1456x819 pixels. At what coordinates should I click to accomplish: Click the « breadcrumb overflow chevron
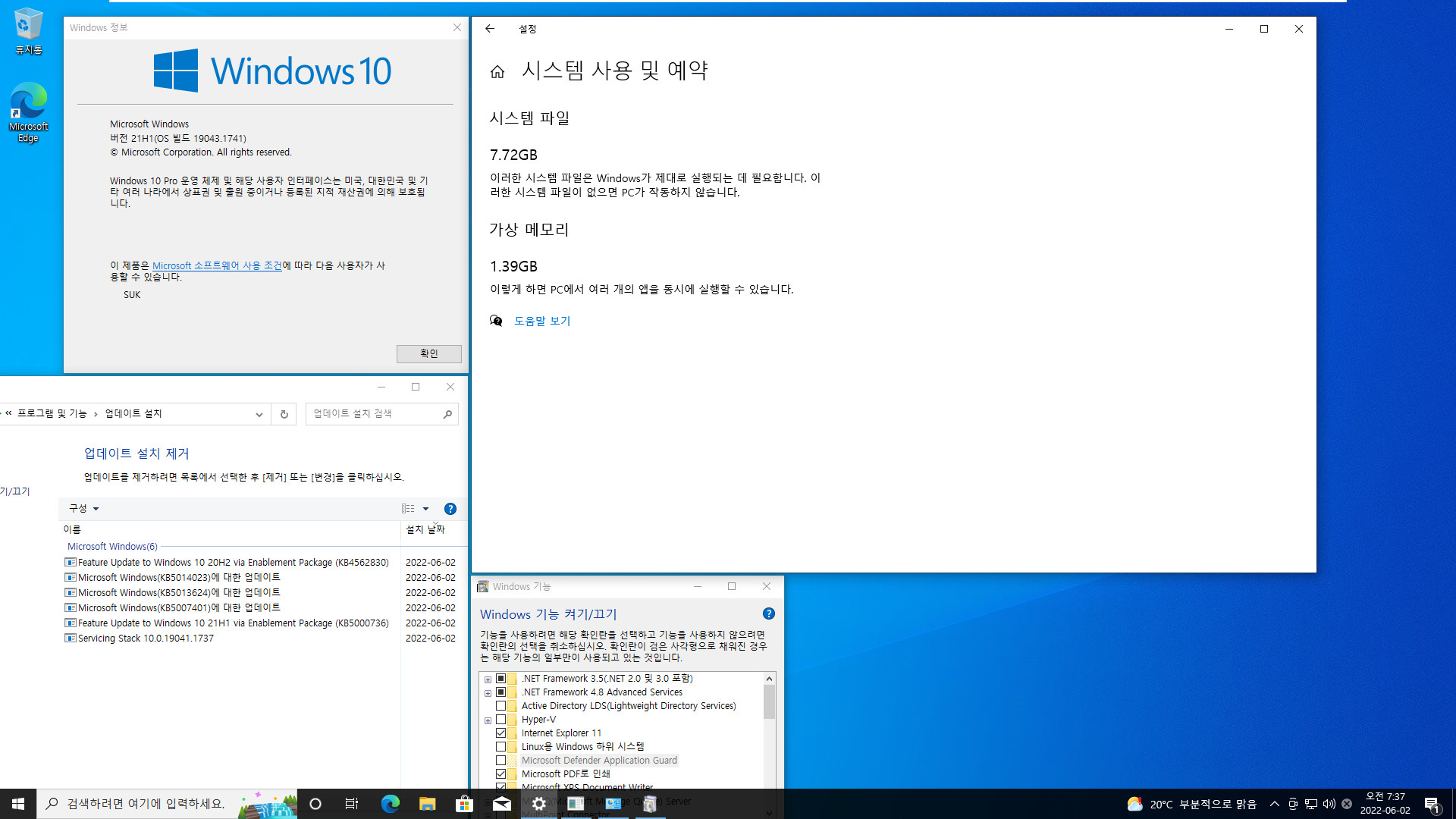tap(8, 413)
